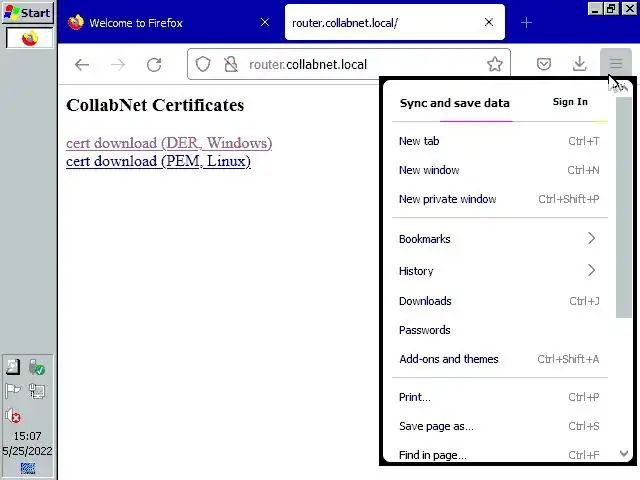Close the Welcome to Firefox tab

pyautogui.click(x=265, y=22)
